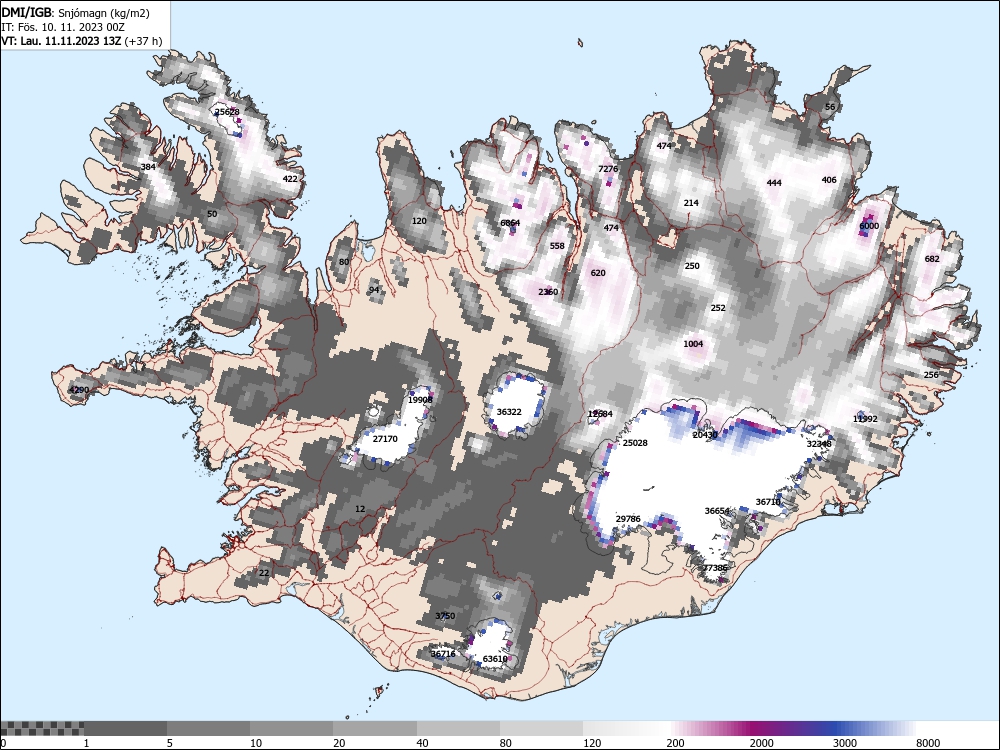The height and width of the screenshot is (750, 1000).
Task: Click the snow value 252
Action: (x=718, y=307)
